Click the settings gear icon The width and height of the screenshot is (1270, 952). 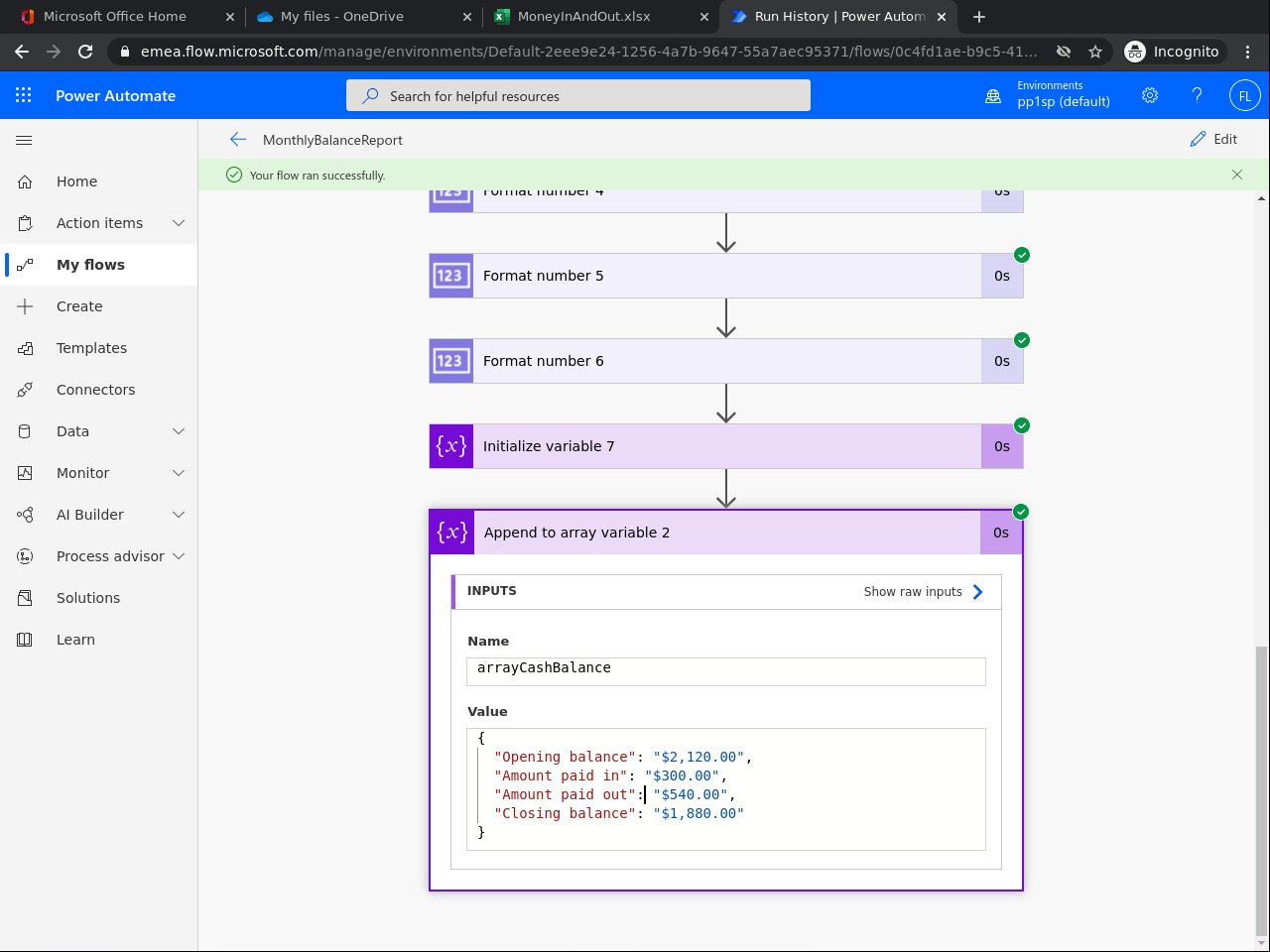point(1150,95)
